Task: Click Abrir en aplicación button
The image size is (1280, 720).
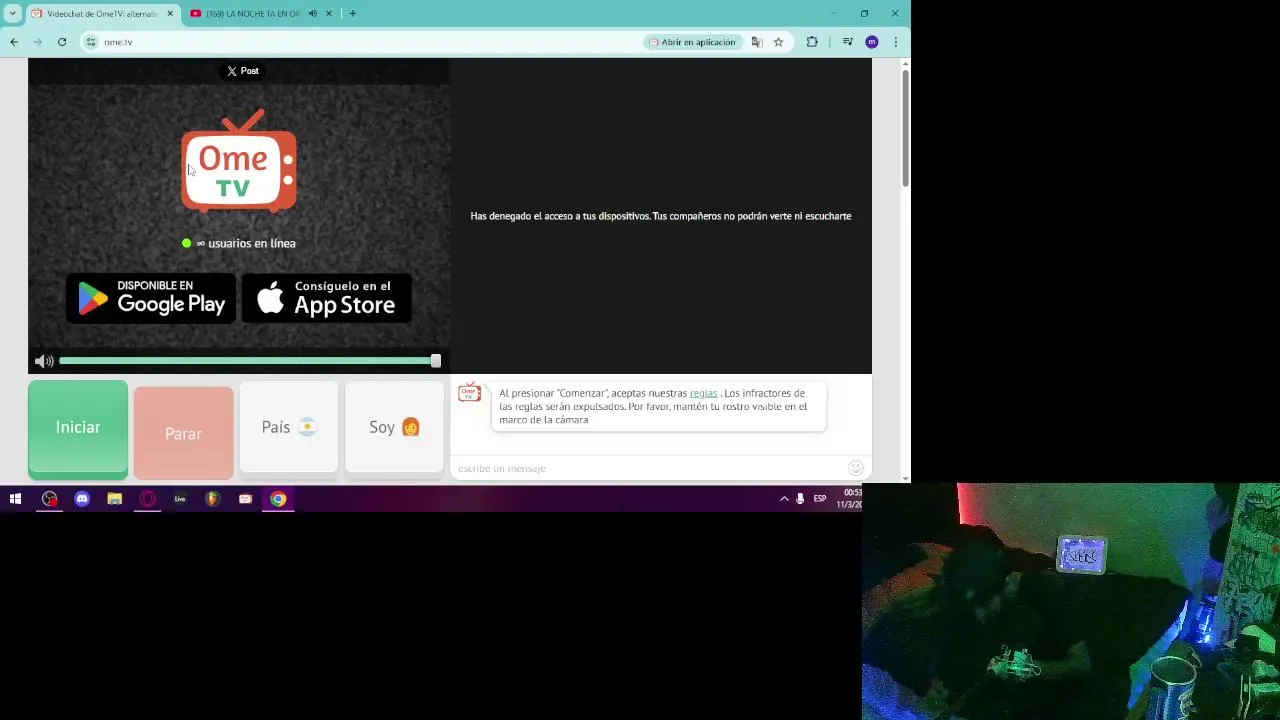Action: click(x=693, y=42)
